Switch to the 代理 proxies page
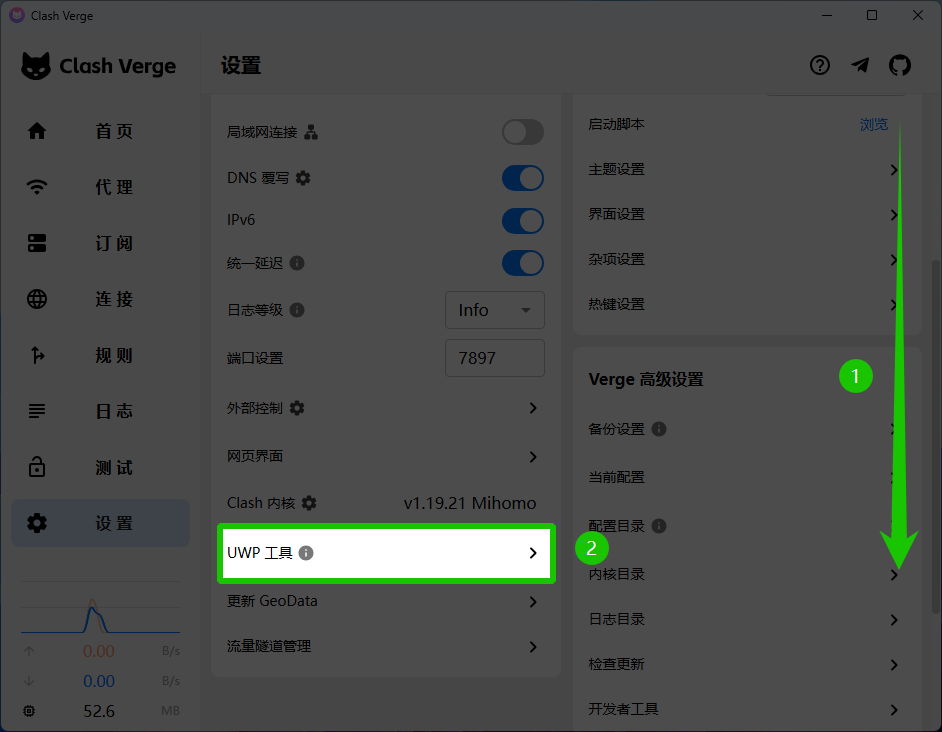The width and height of the screenshot is (942, 732). click(100, 187)
